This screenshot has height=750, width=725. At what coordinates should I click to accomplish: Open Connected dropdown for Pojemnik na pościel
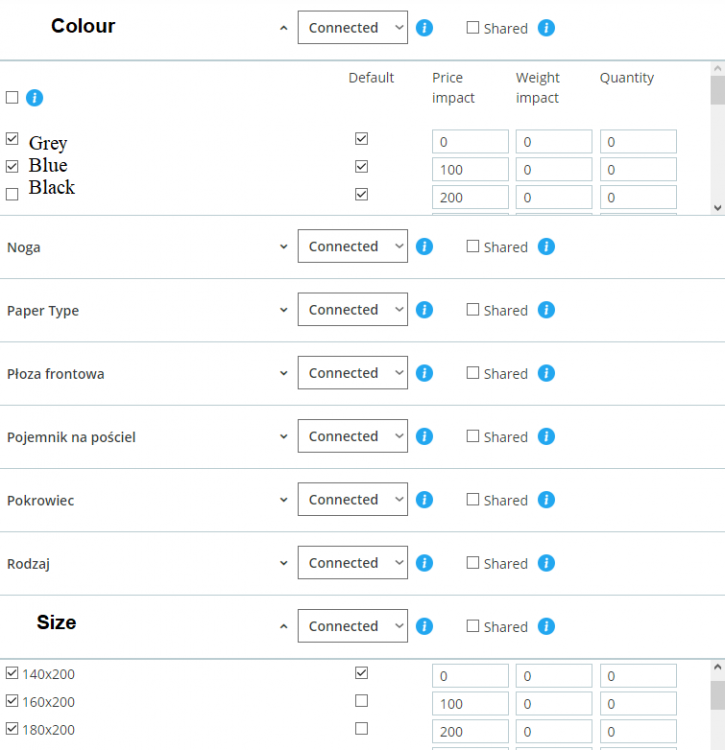point(352,437)
